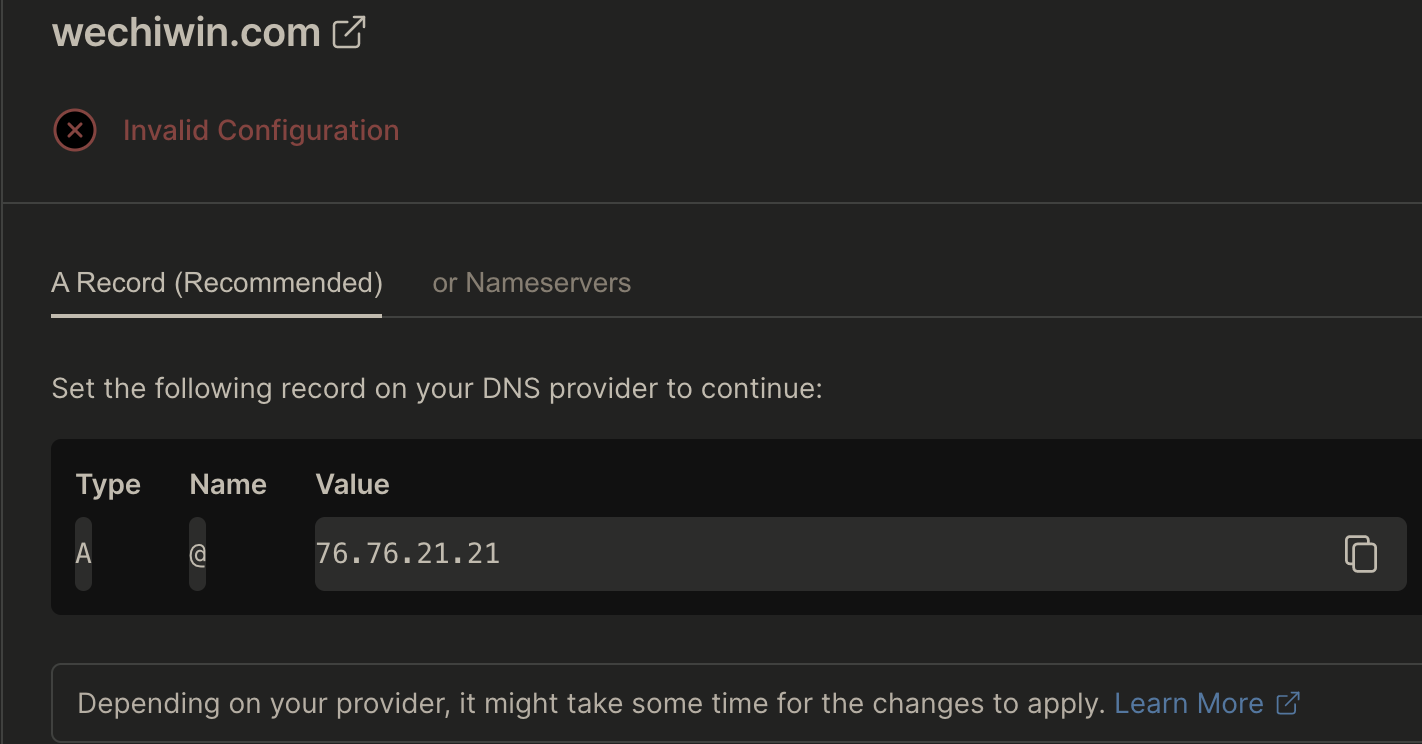Click the 76.76.21.21 IP address value
Viewport: 1422px width, 744px height.
[408, 553]
